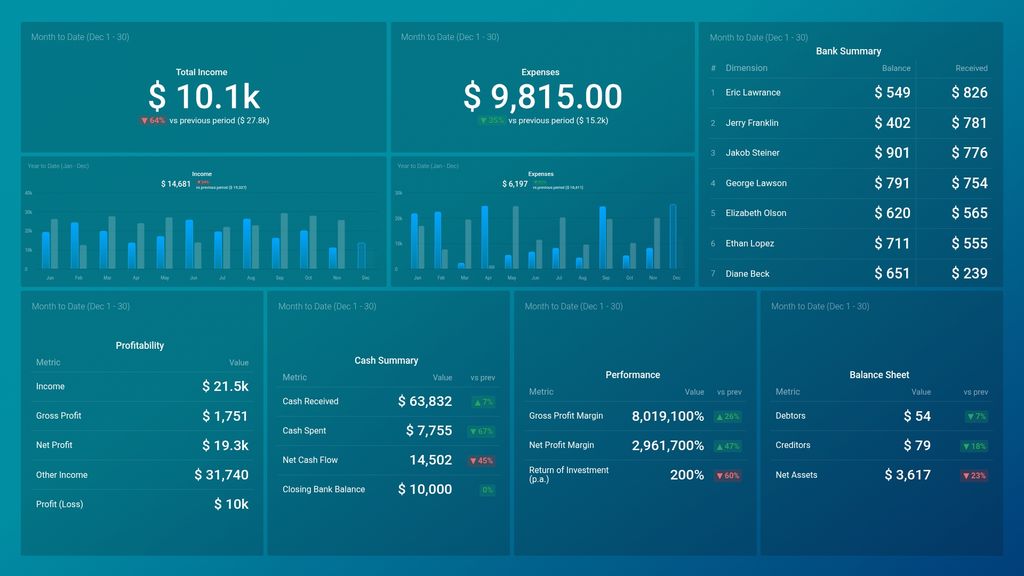Click the Expenses value $ 9,815.00
The height and width of the screenshot is (576, 1024).
542,96
